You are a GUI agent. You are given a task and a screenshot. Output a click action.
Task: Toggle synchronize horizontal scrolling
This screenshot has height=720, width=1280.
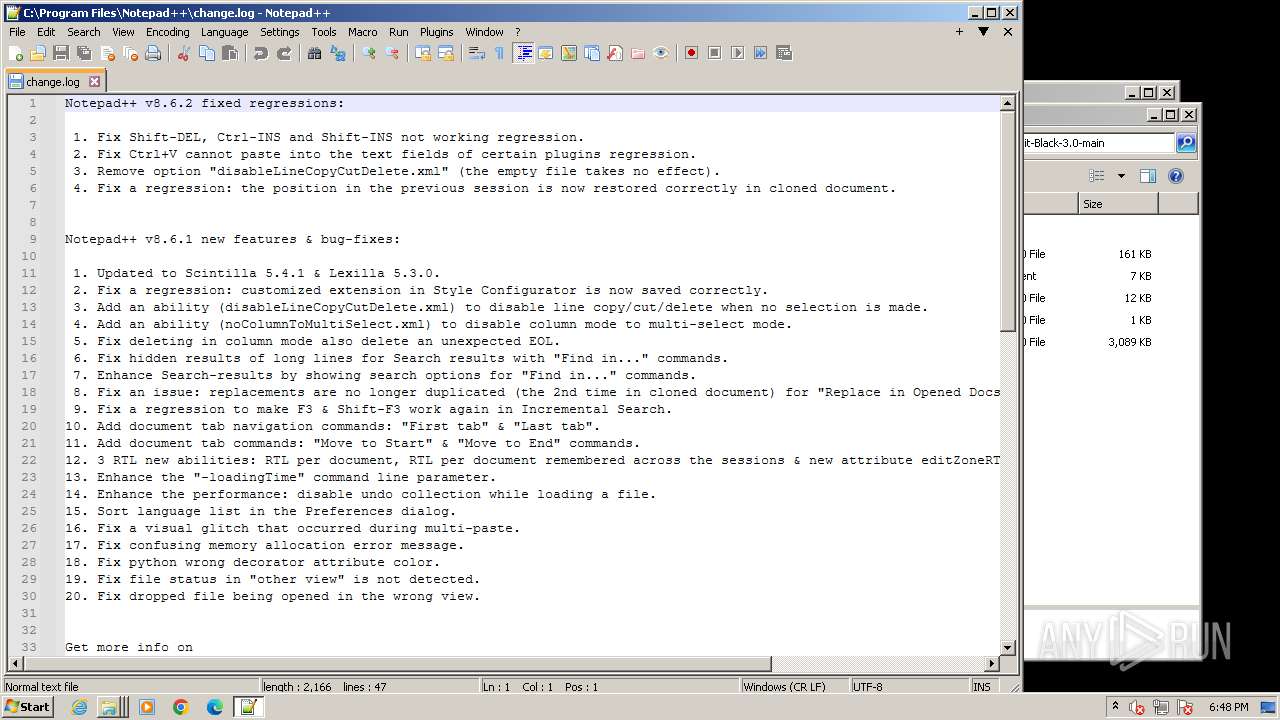pyautogui.click(x=445, y=53)
